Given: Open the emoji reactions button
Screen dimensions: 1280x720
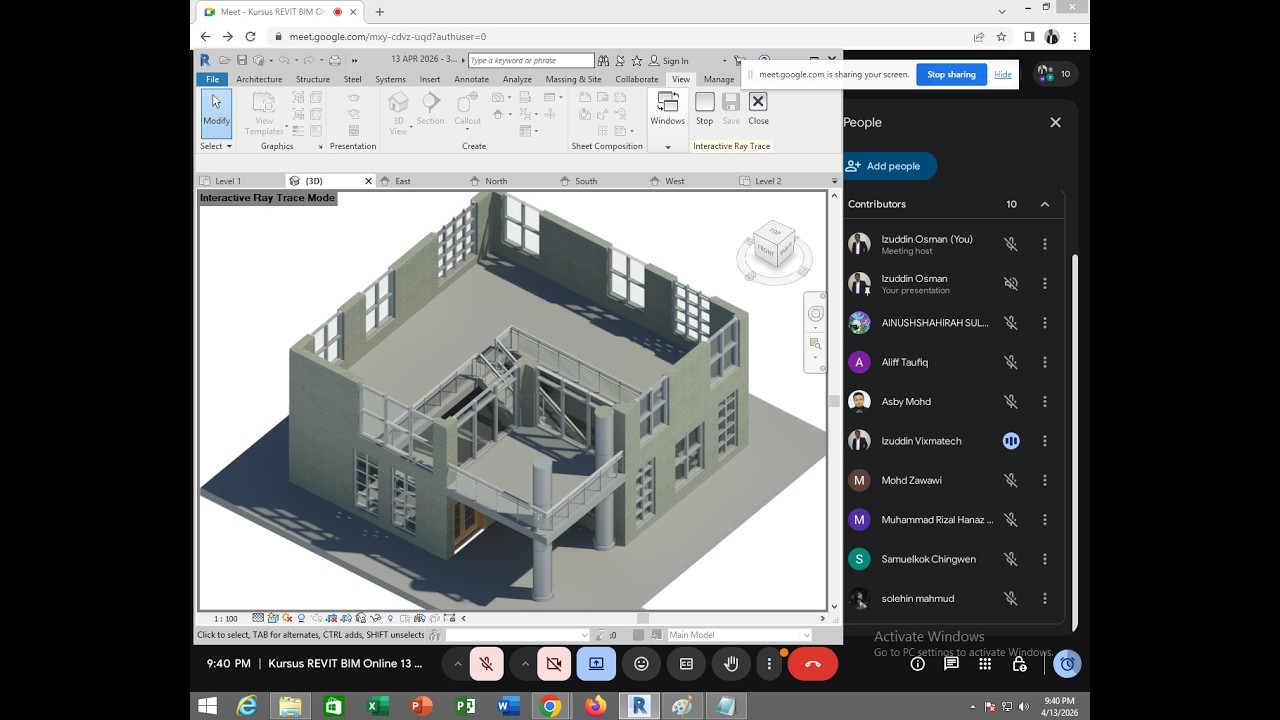Looking at the screenshot, I should (641, 663).
